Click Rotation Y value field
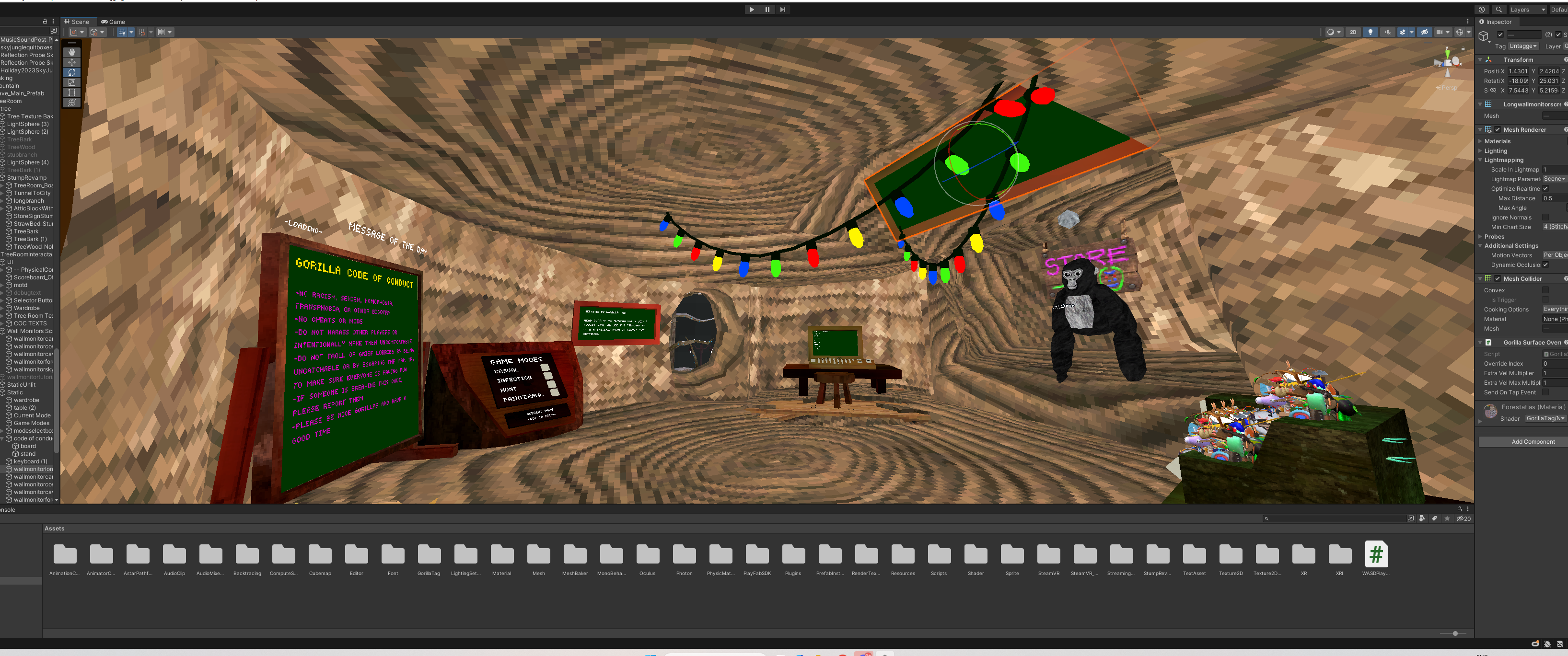The image size is (1568, 656). [x=1549, y=81]
